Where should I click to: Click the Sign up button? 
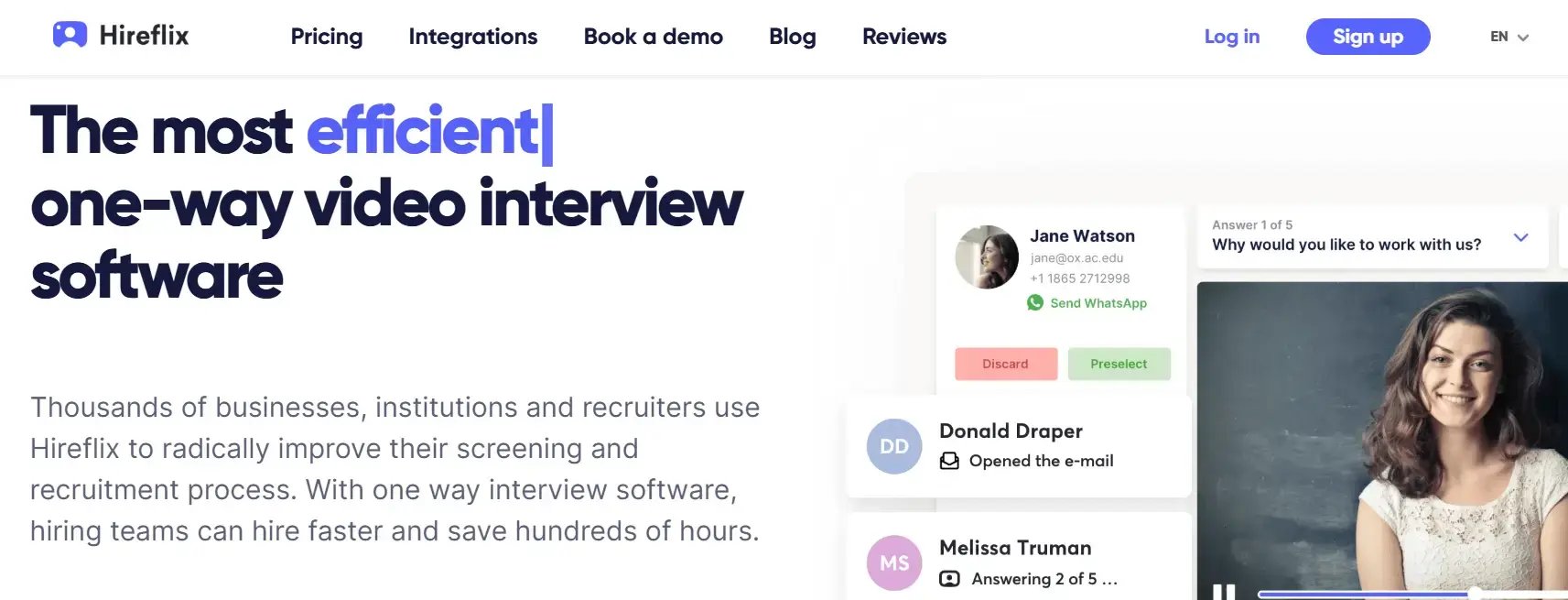1368,37
